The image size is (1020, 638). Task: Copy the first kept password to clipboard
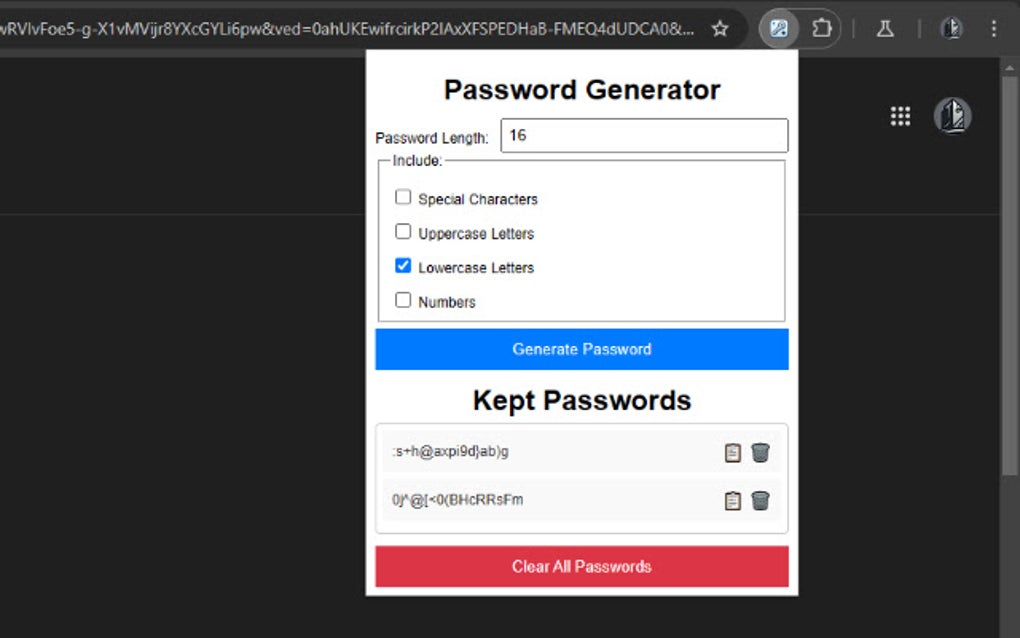[733, 453]
